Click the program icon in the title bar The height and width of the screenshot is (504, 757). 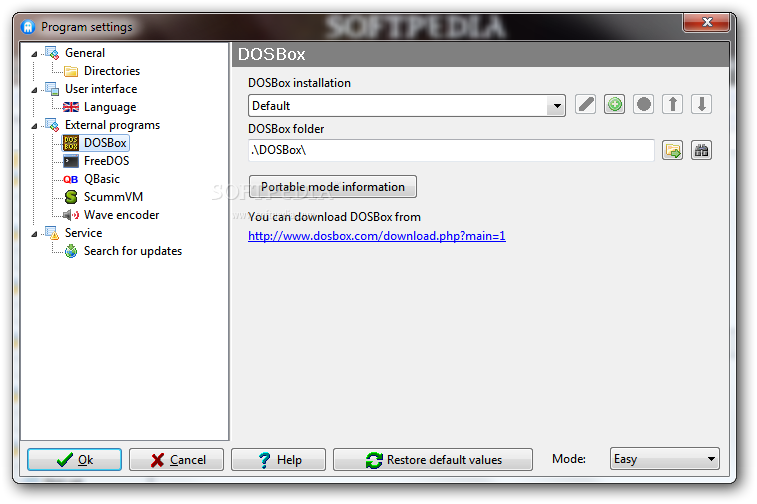pos(28,27)
